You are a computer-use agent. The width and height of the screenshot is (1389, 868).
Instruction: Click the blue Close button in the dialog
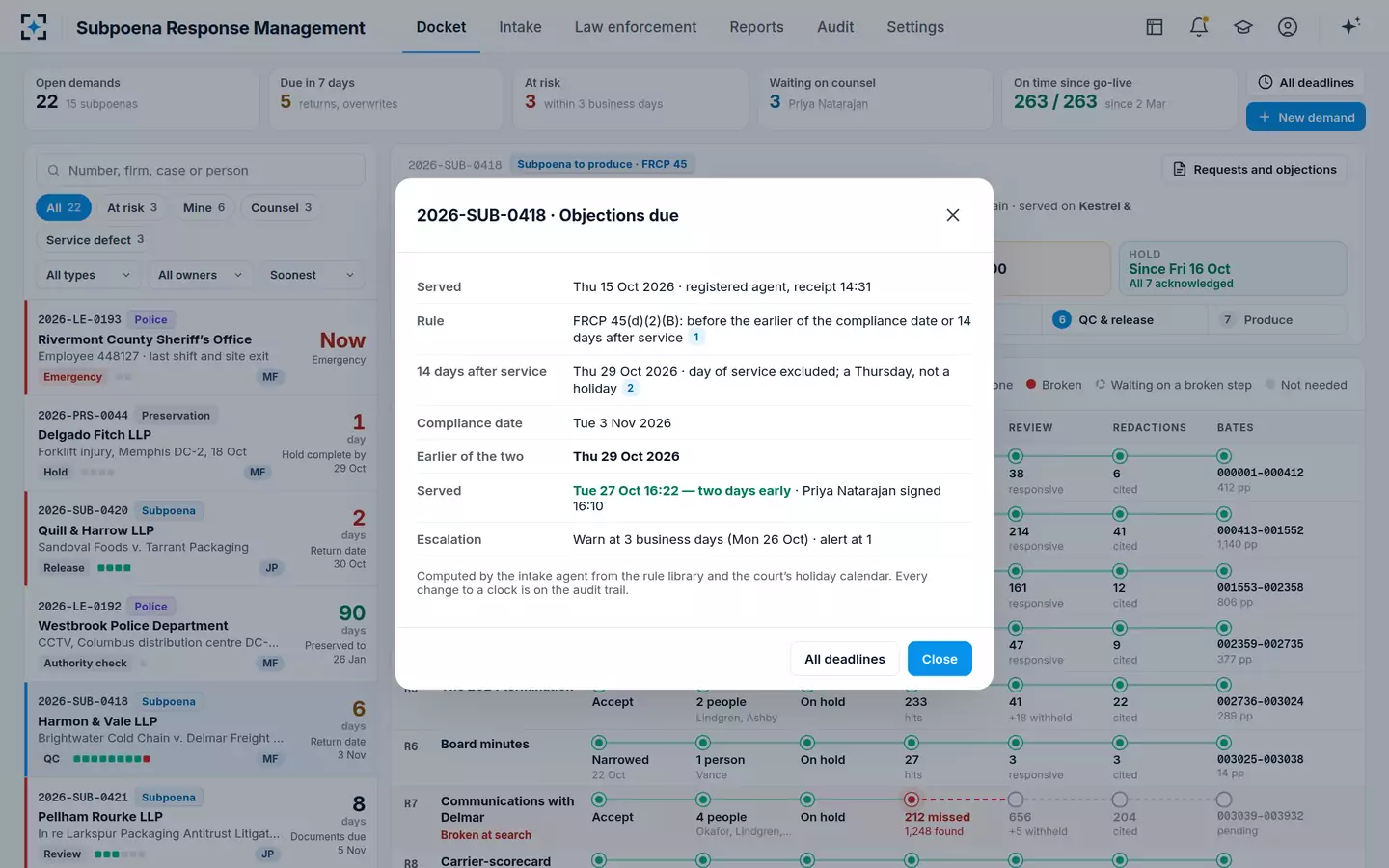coord(940,659)
